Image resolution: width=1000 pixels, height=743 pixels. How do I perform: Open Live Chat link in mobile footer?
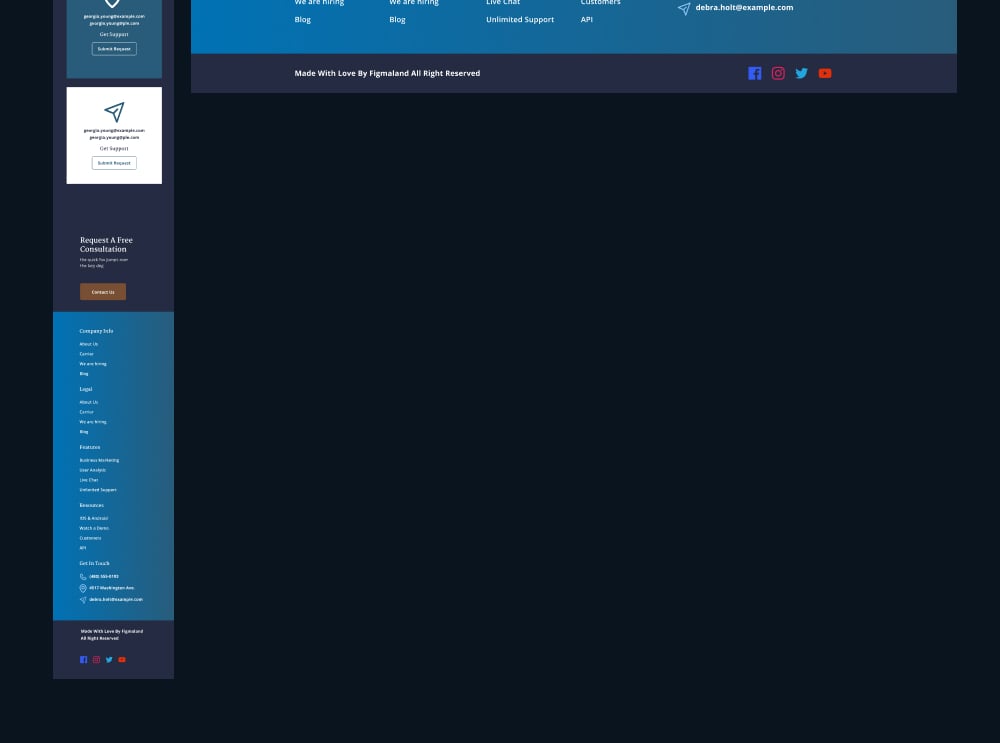[x=89, y=480]
